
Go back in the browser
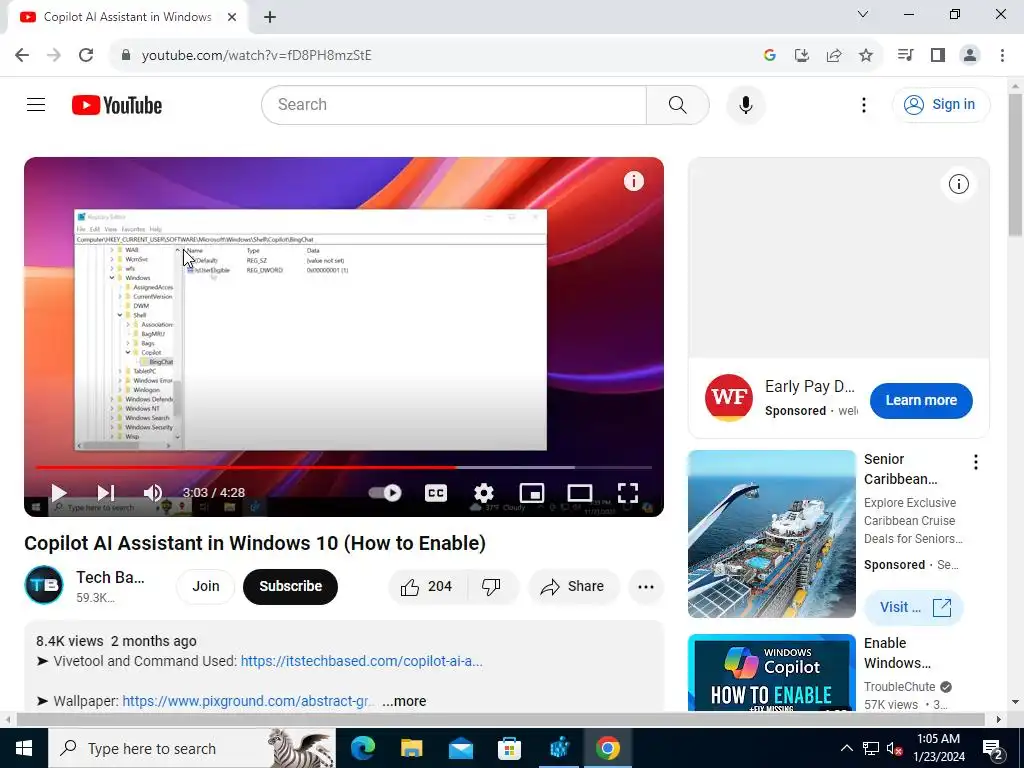22,55
